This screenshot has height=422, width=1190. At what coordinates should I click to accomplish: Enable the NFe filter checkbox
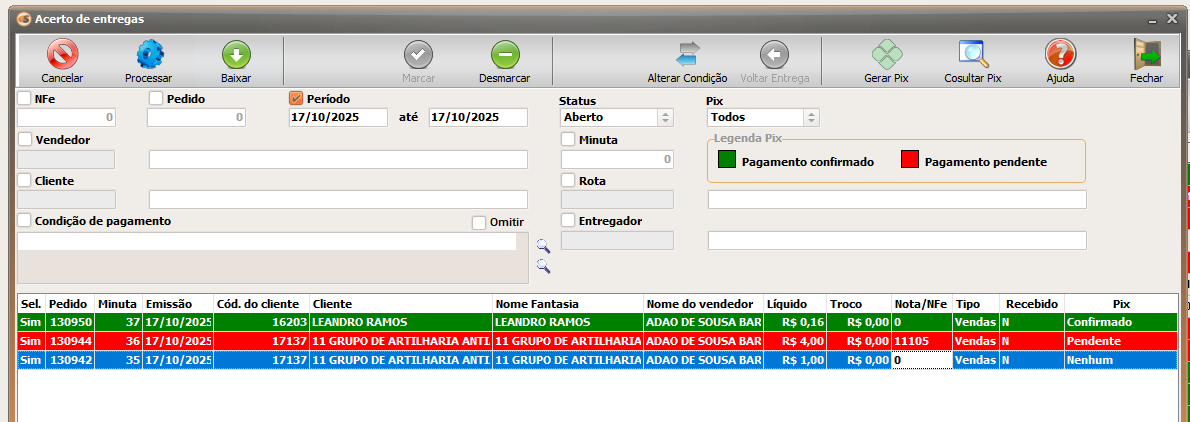point(25,98)
